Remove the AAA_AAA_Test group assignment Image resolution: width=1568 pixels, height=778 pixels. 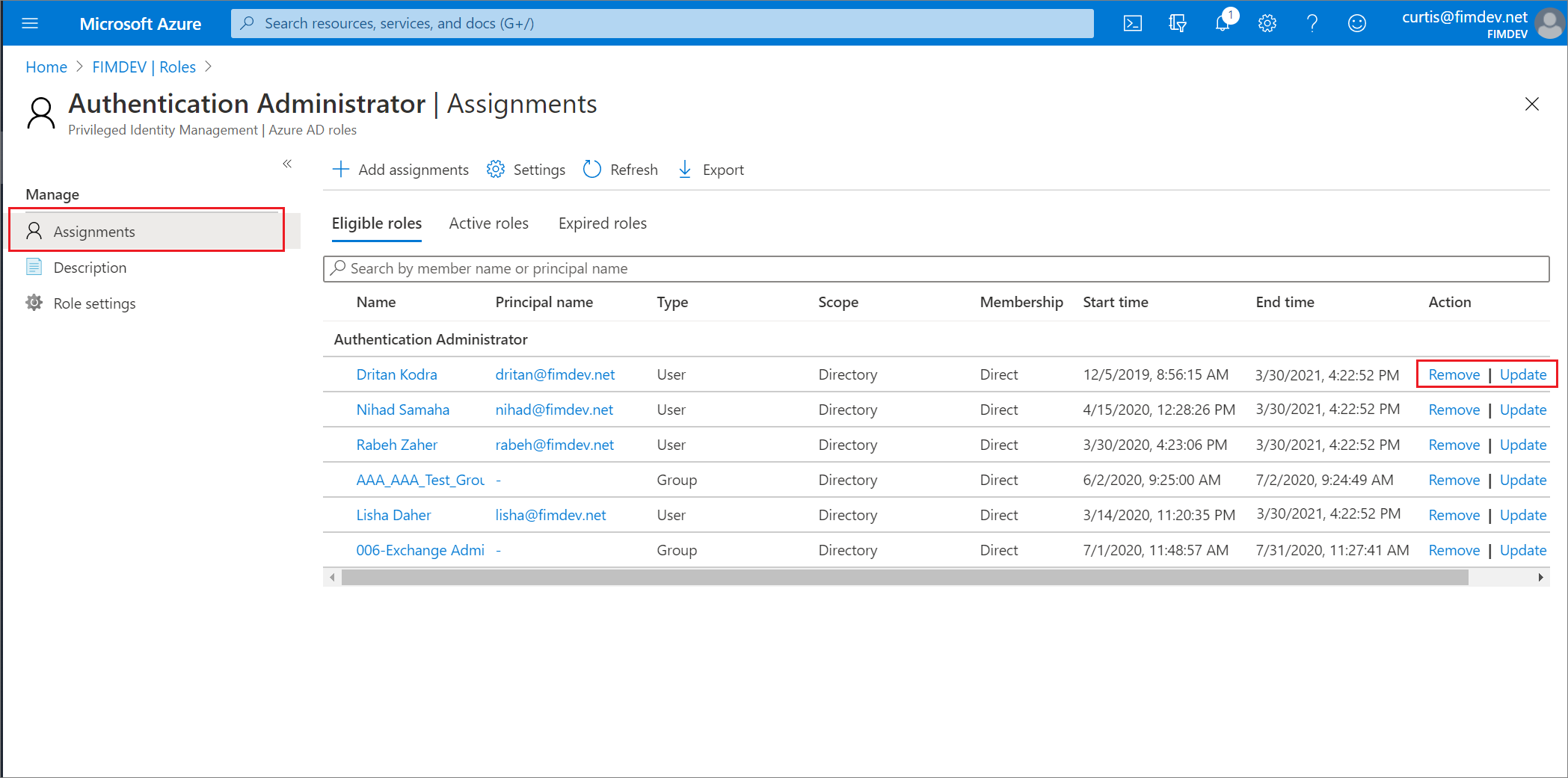coord(1454,480)
